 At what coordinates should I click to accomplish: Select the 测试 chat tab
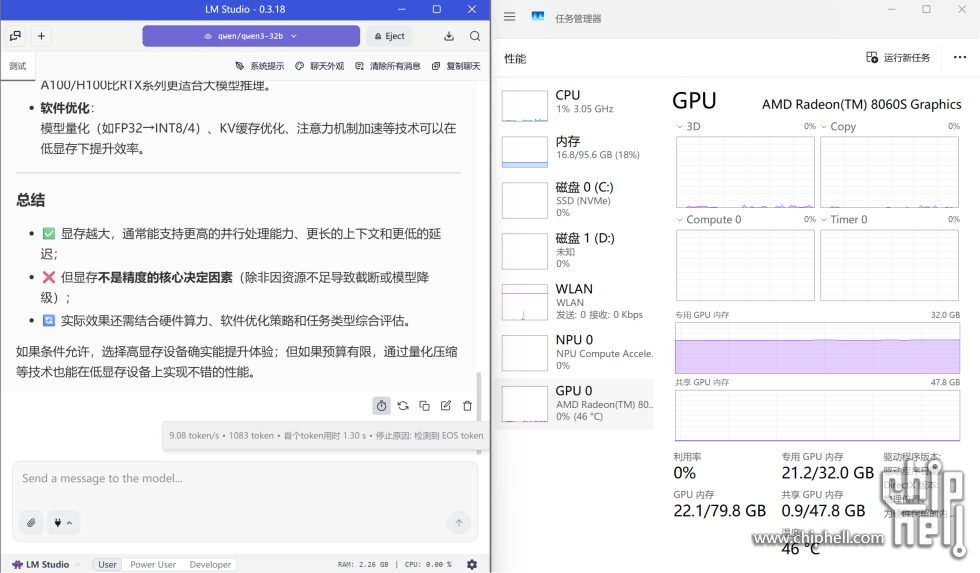tap(18, 66)
